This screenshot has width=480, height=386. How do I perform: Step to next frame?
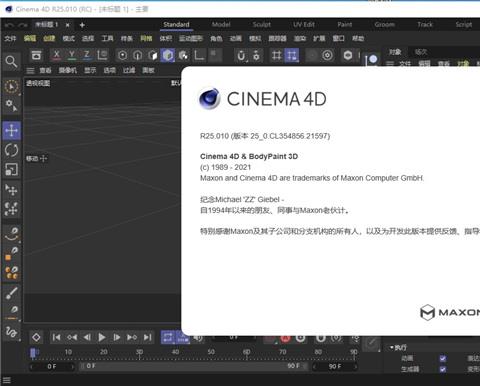click(x=117, y=337)
